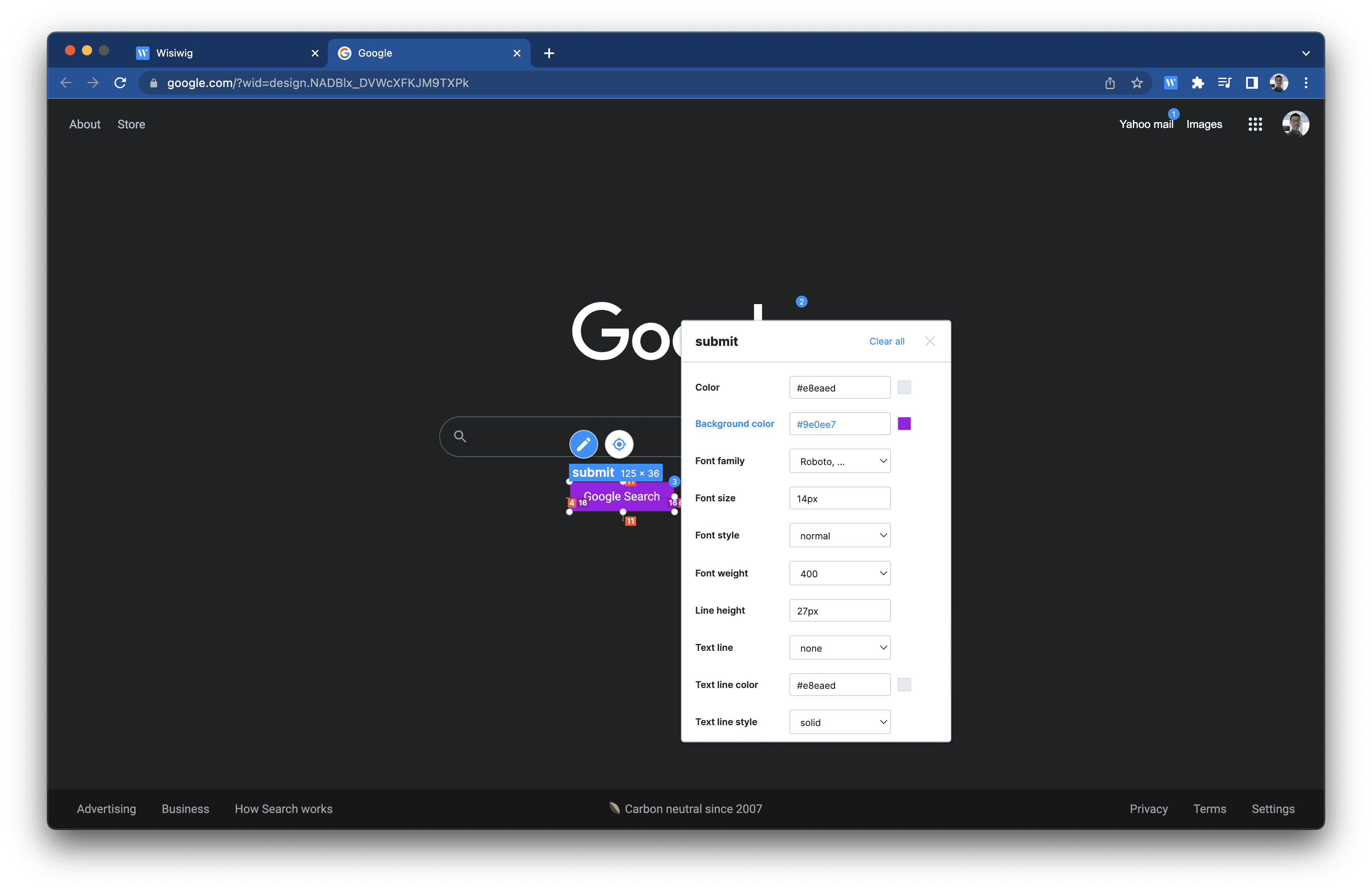Click the Color hex input field
This screenshot has height=892, width=1372.
(x=840, y=387)
